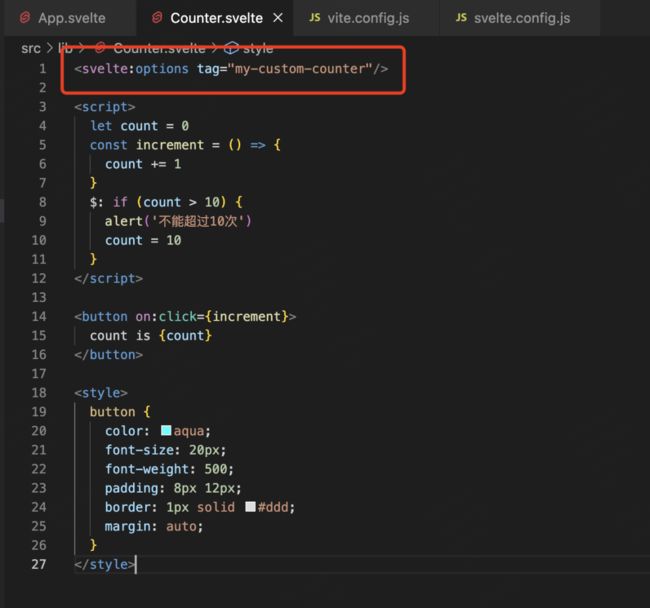Click the JS icon on vite.config.js tab
Viewport: 650px width, 608px height.
[315, 17]
